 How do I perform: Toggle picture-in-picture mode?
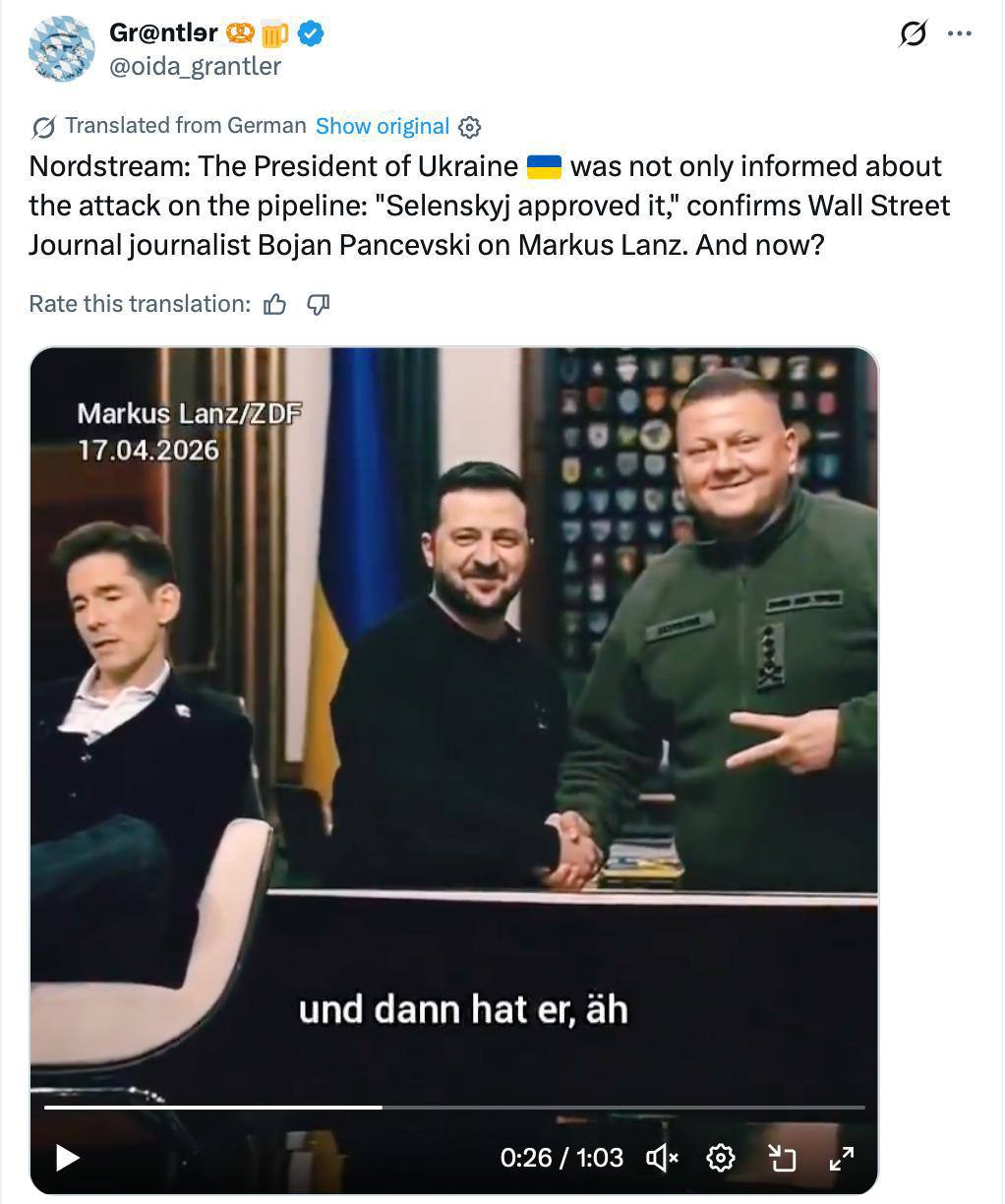tap(781, 1158)
